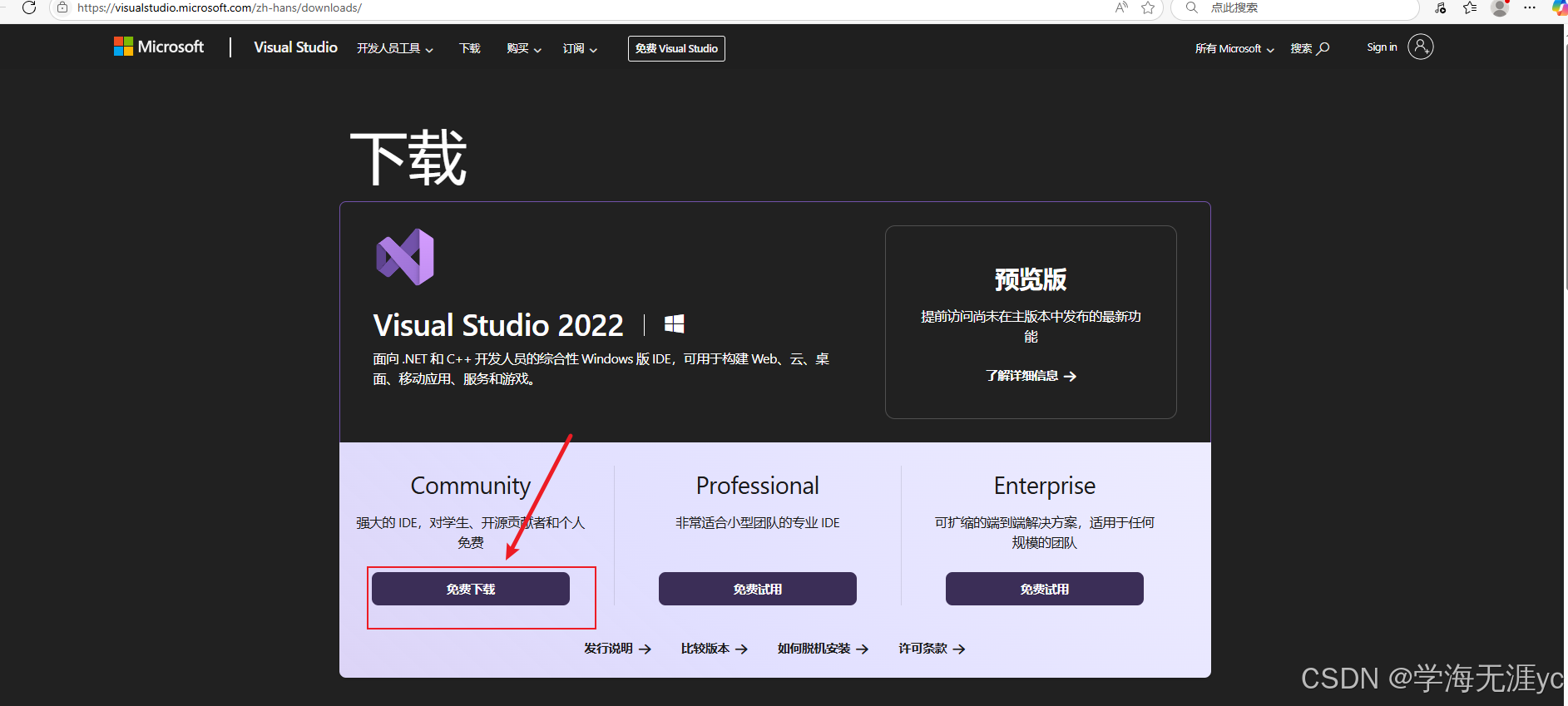This screenshot has width=1568, height=706.
Task: Open the 发行说明 link
Action: (617, 649)
